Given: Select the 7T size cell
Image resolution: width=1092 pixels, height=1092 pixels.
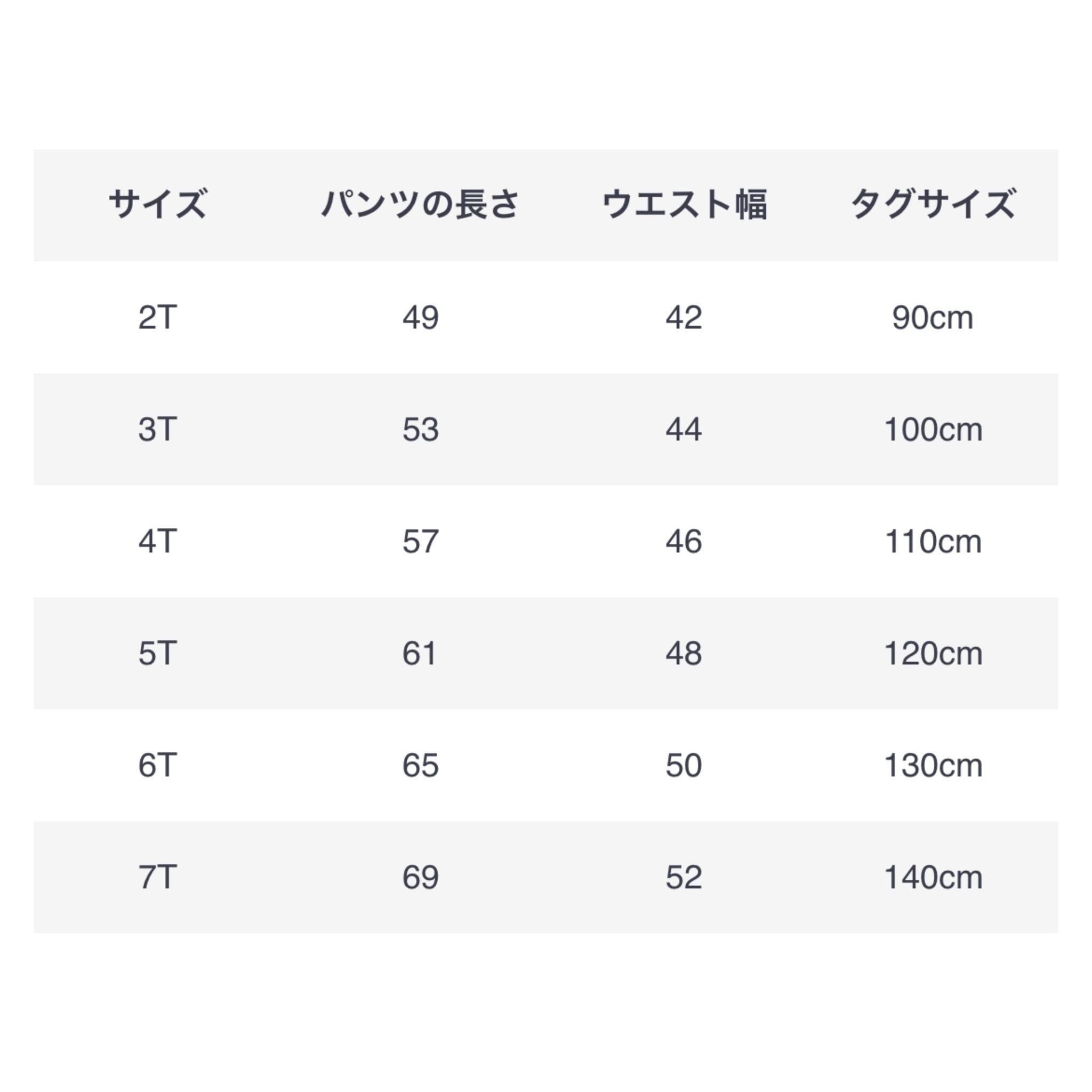Looking at the screenshot, I should coord(158,877).
